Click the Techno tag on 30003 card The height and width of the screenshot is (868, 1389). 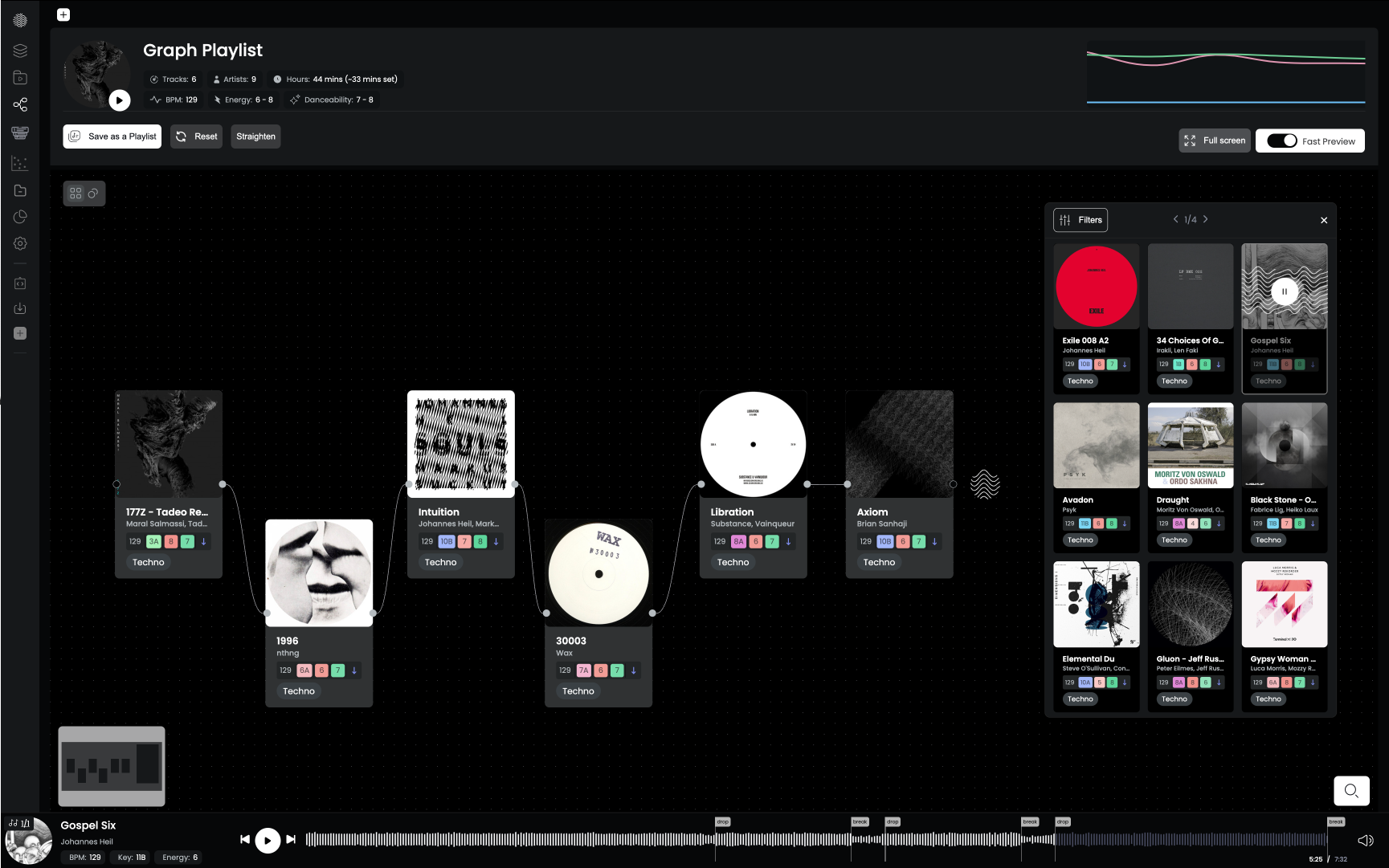pos(578,691)
